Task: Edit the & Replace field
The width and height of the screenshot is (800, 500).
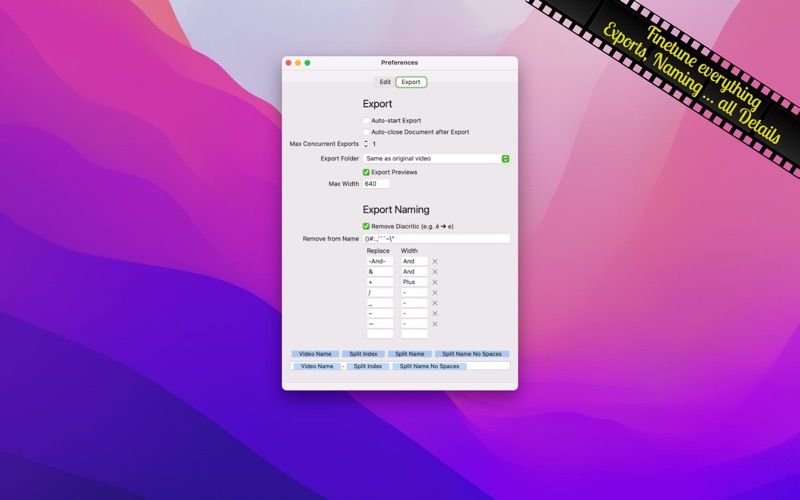Action: [380, 272]
